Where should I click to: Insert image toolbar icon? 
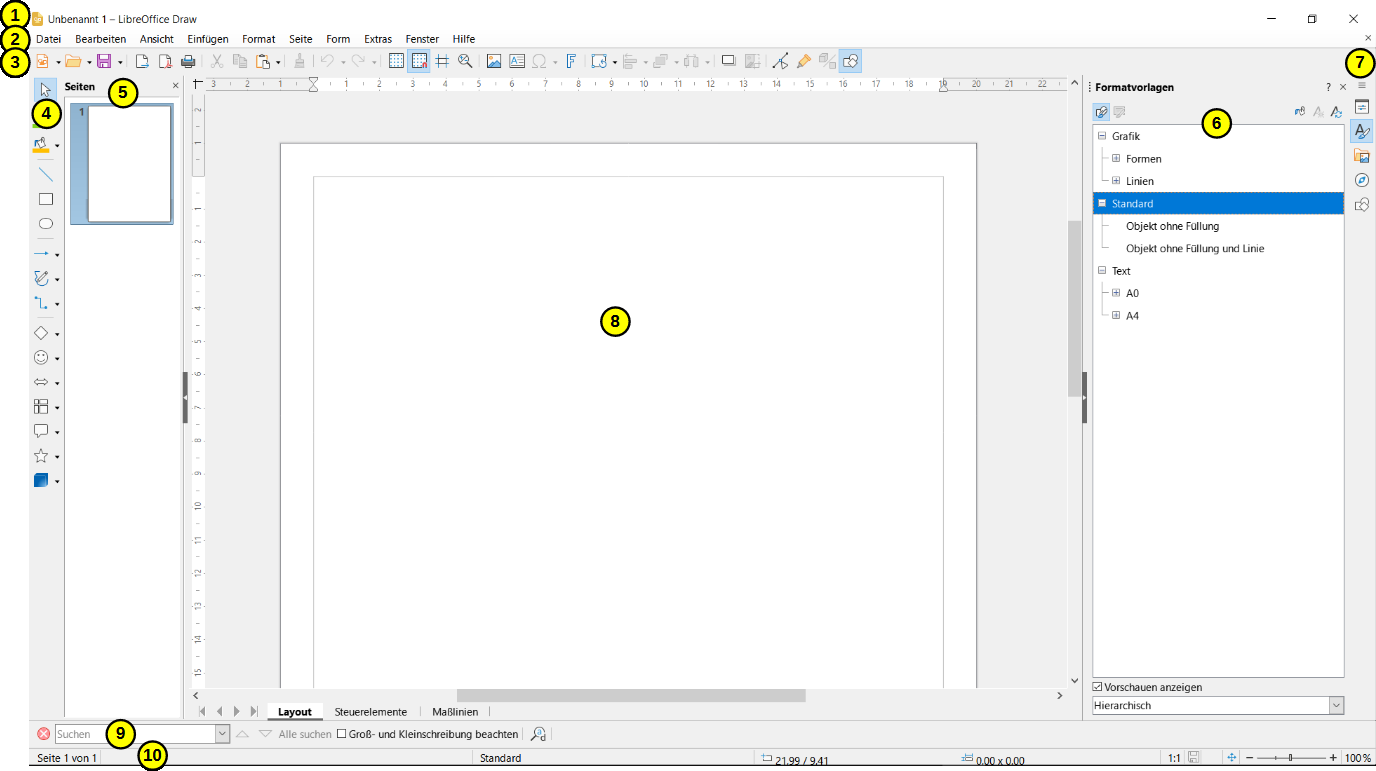494,61
